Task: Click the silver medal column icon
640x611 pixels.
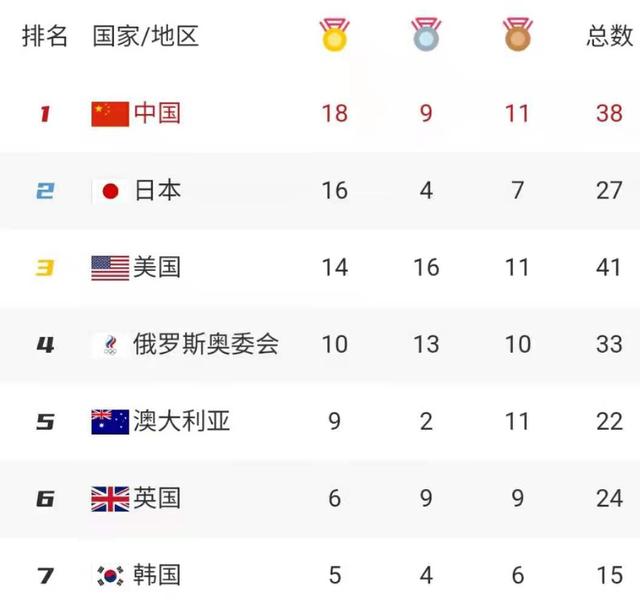Action: (x=426, y=34)
